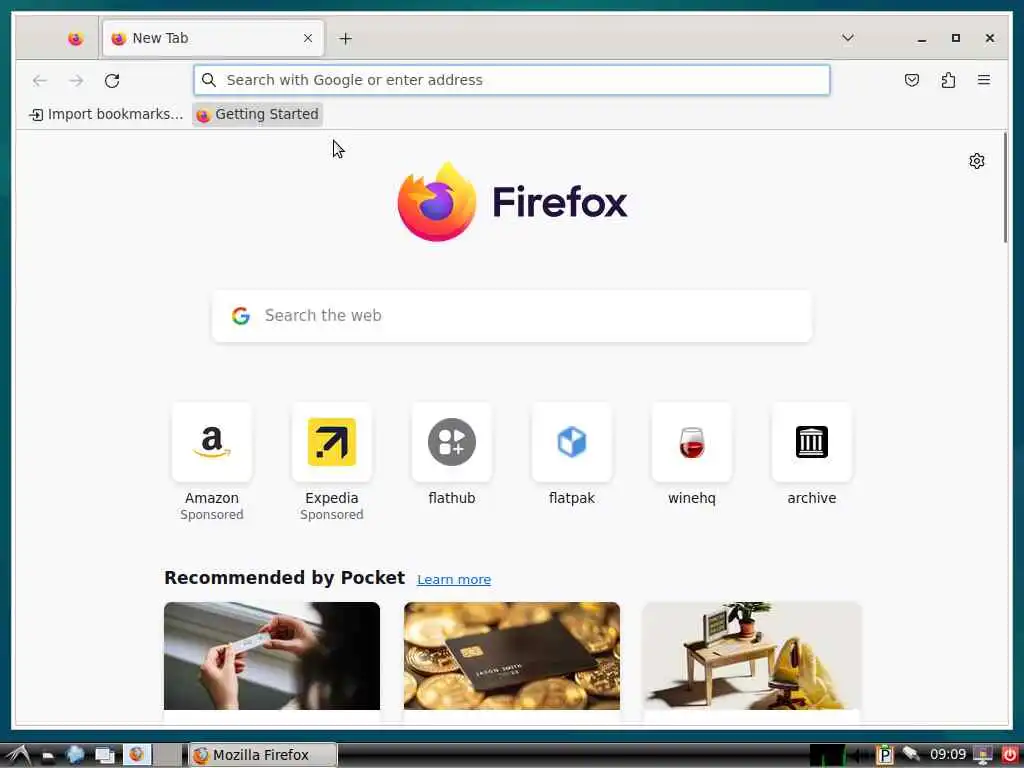Viewport: 1024px width, 768px height.
Task: Click the Learn more link beside Pocket heading
Action: 454,579
